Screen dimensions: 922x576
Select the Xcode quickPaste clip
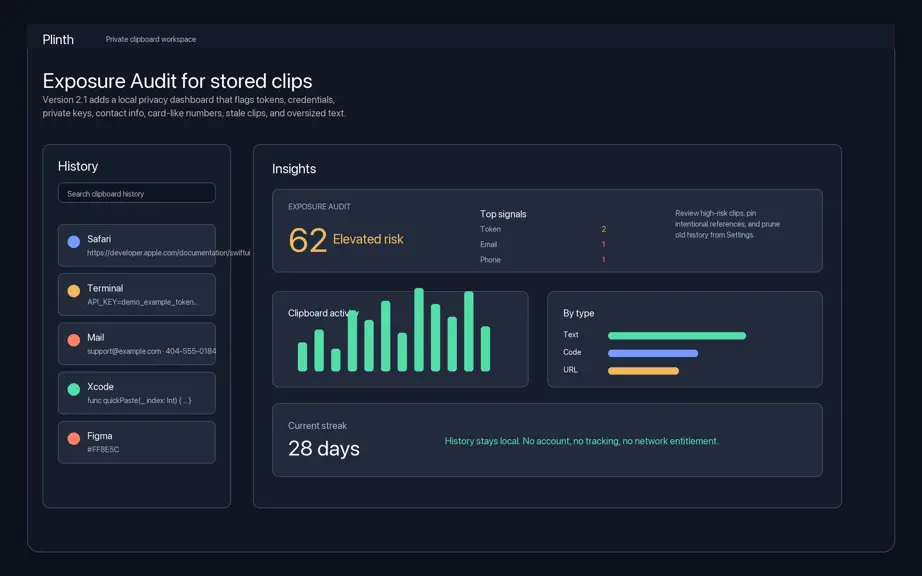(x=136, y=393)
